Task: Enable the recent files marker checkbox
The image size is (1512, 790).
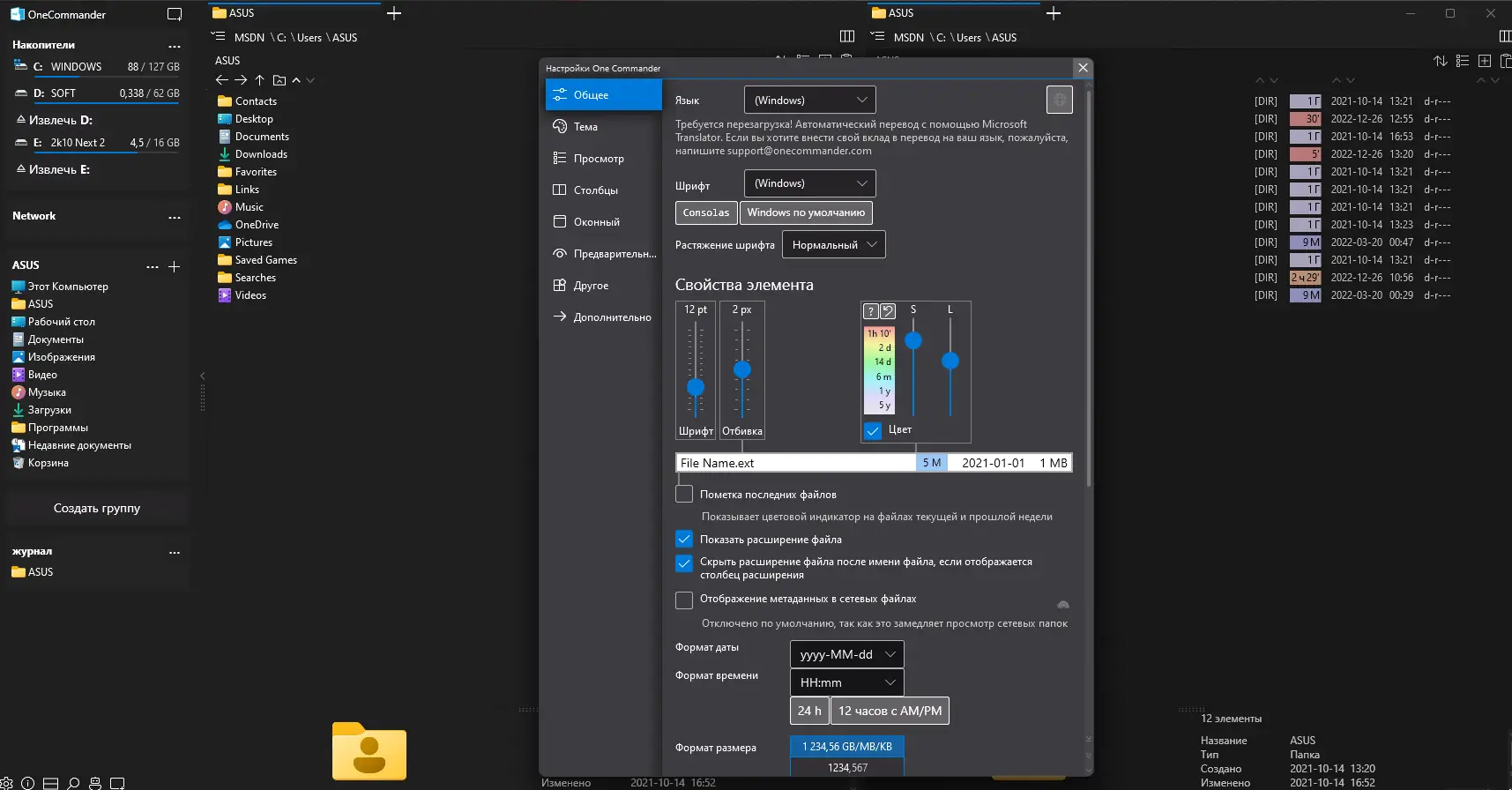Action: pos(684,495)
